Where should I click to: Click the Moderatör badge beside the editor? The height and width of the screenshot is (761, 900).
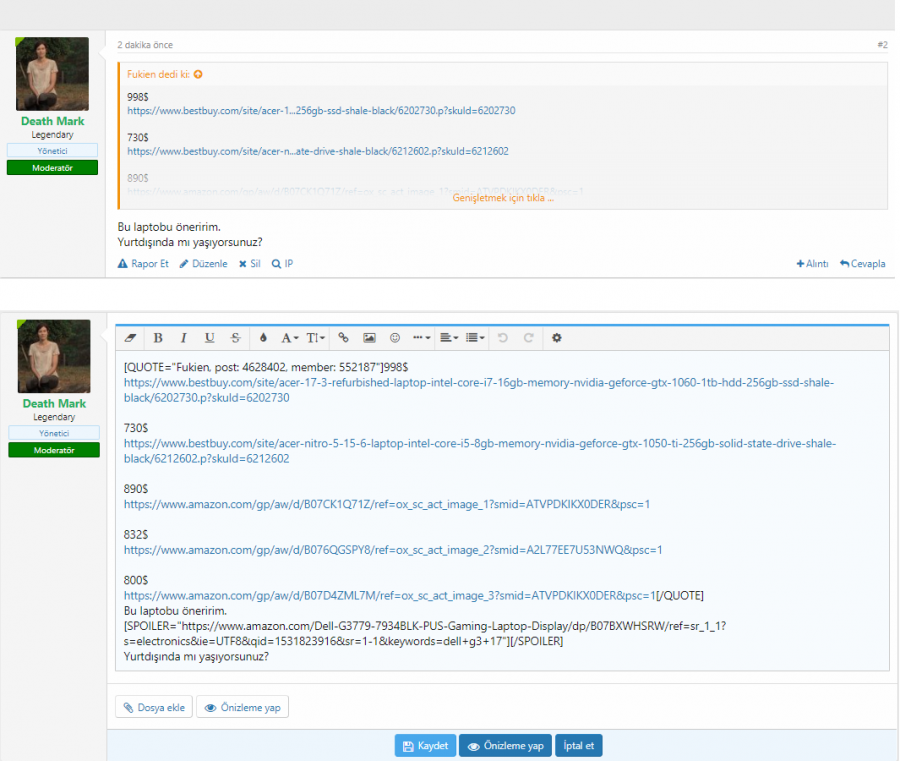click(54, 450)
